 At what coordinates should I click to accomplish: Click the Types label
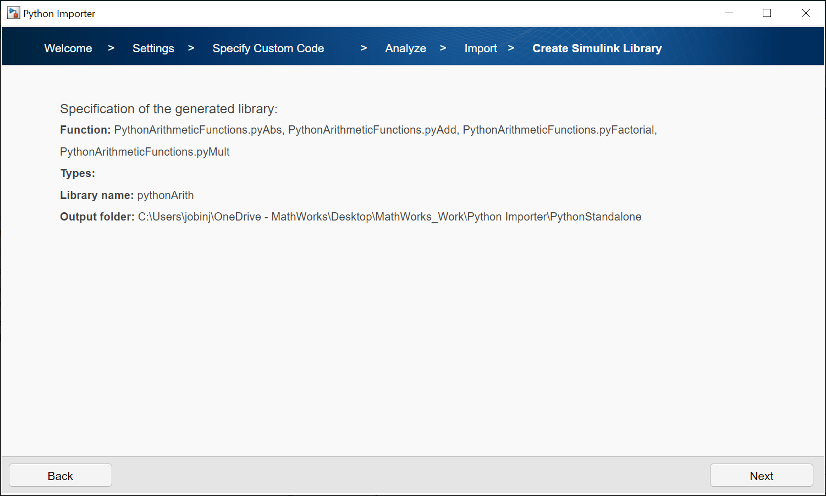coord(77,174)
